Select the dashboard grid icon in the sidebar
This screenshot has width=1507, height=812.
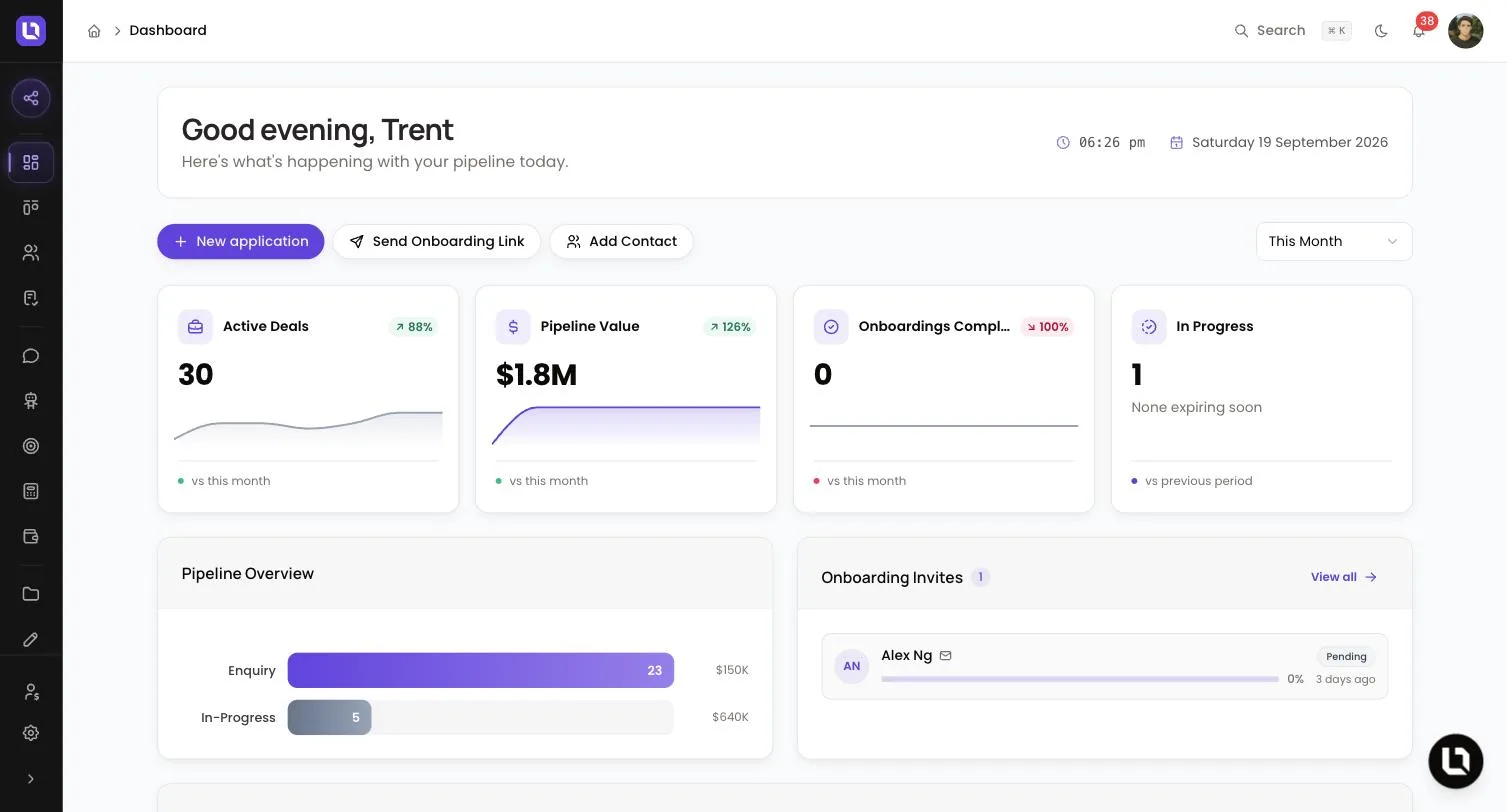31,162
